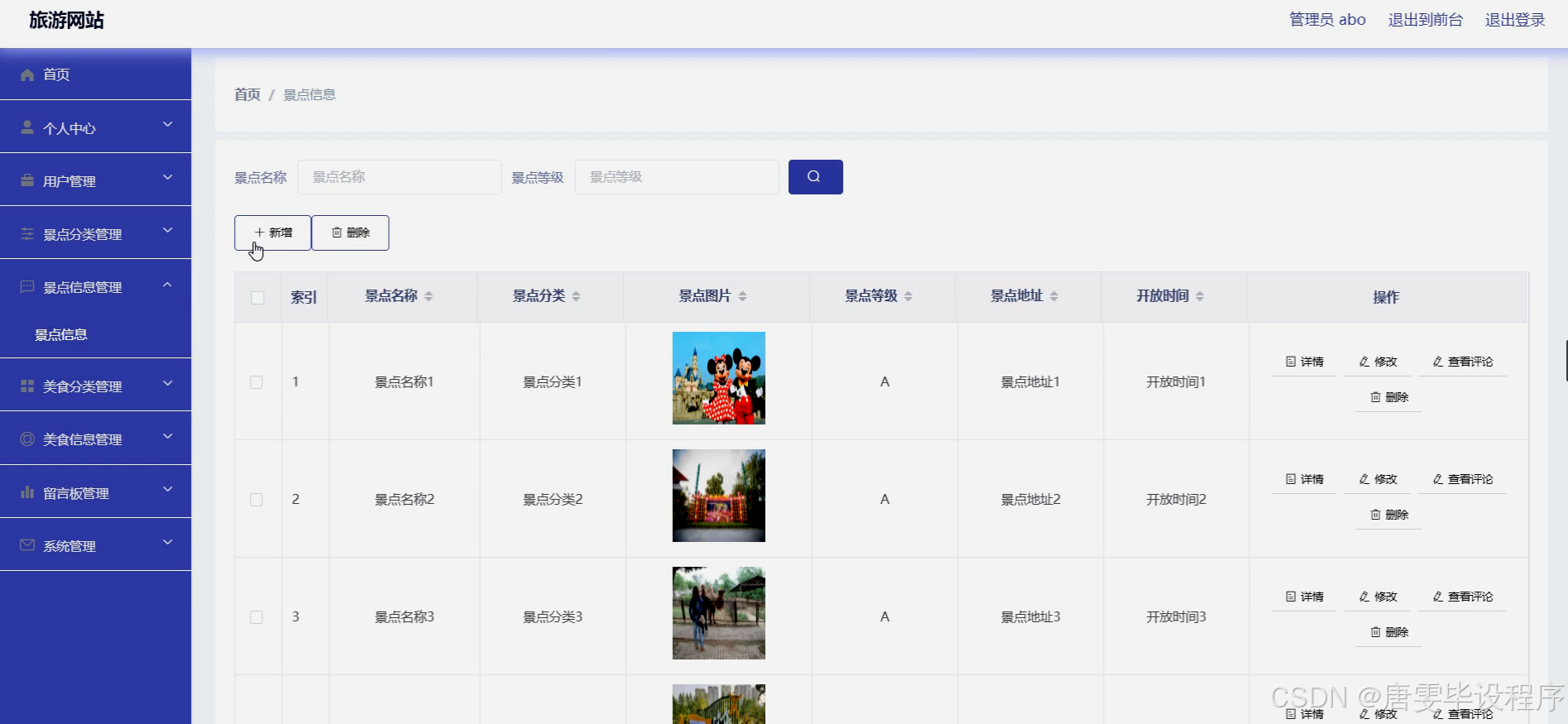Click 管理员 abo in header
1568x724 pixels.
pos(1327,20)
